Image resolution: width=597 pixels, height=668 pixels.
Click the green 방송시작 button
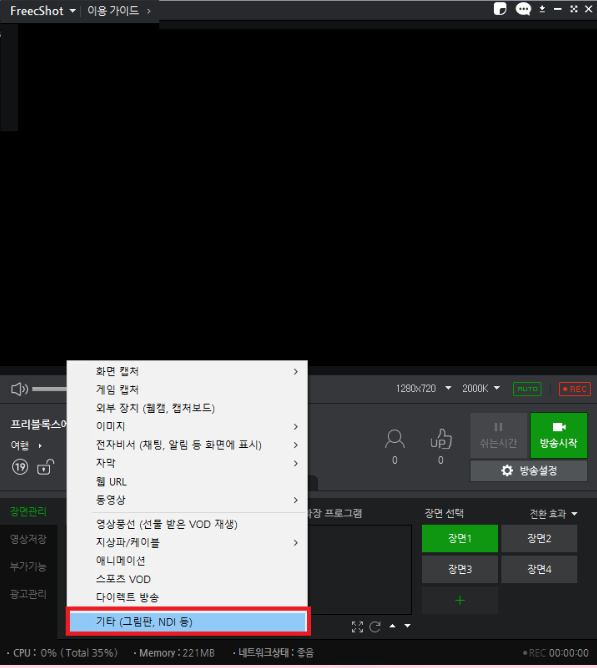pyautogui.click(x=559, y=435)
